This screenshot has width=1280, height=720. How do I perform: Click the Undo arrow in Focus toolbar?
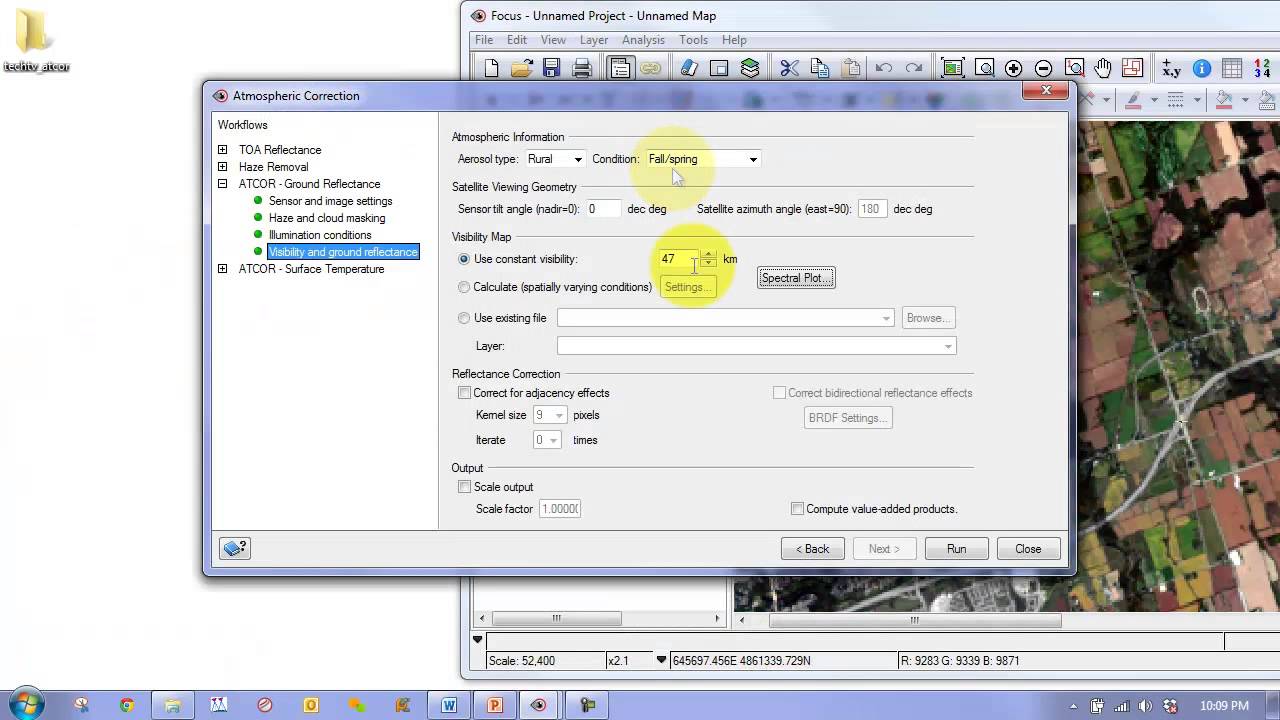[884, 68]
